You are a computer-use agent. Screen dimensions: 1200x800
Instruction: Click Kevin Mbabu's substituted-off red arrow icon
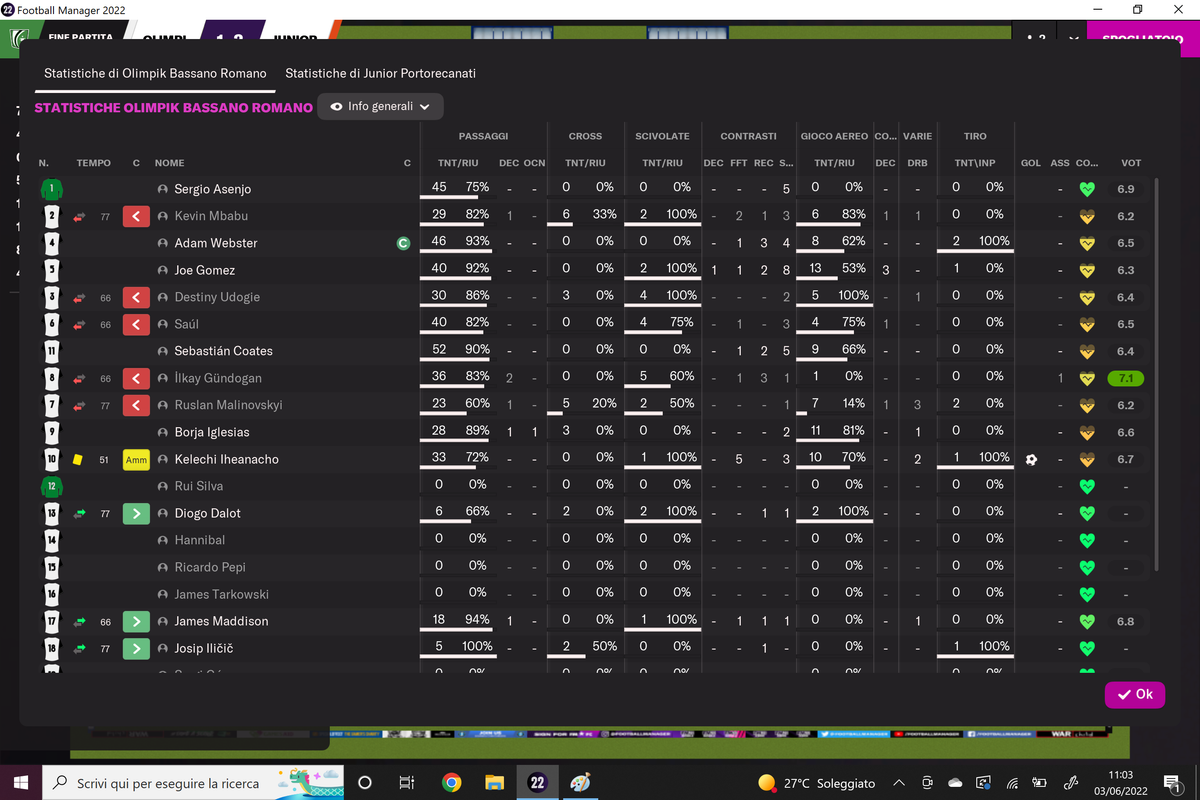point(136,216)
